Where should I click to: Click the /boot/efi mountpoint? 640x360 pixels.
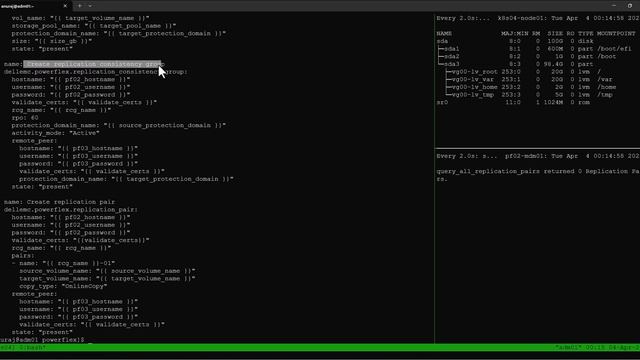coord(614,49)
